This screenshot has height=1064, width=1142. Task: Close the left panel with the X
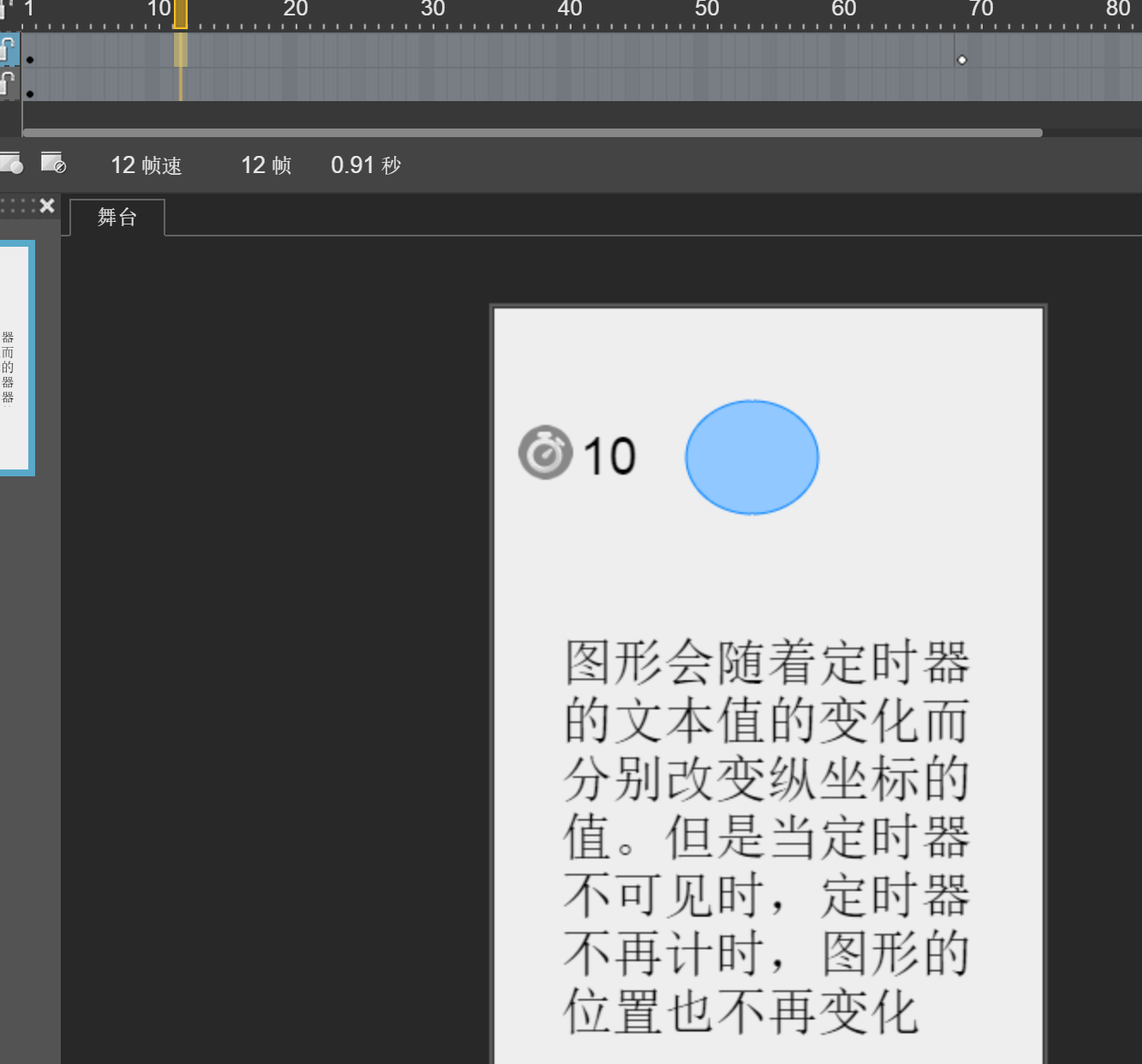pos(47,206)
